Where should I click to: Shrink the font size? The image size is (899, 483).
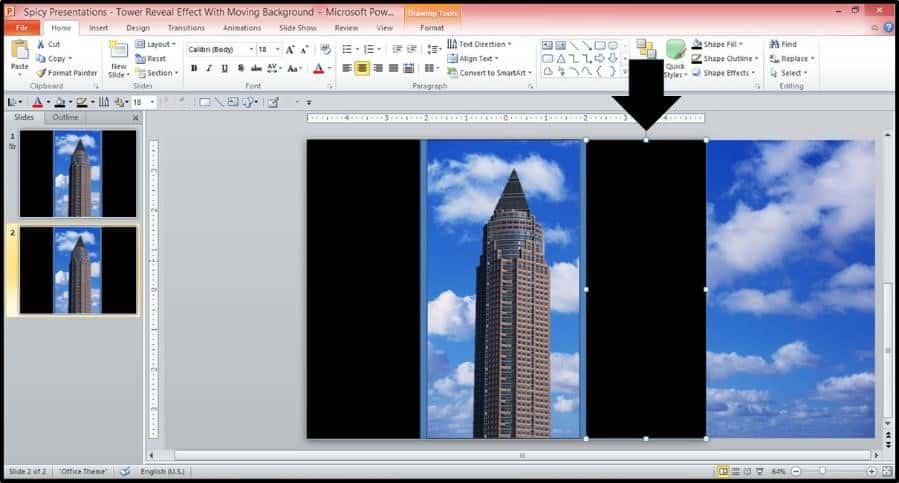[x=304, y=49]
